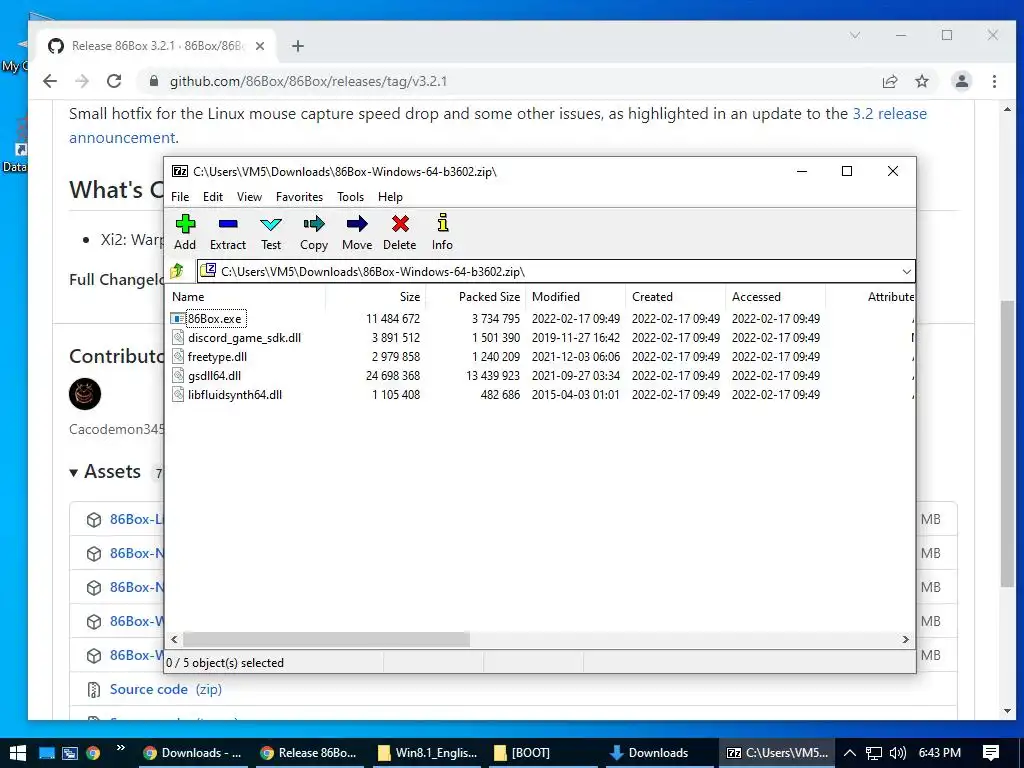The width and height of the screenshot is (1024, 768).
Task: Open the volume control in system tray
Action: [x=898, y=753]
